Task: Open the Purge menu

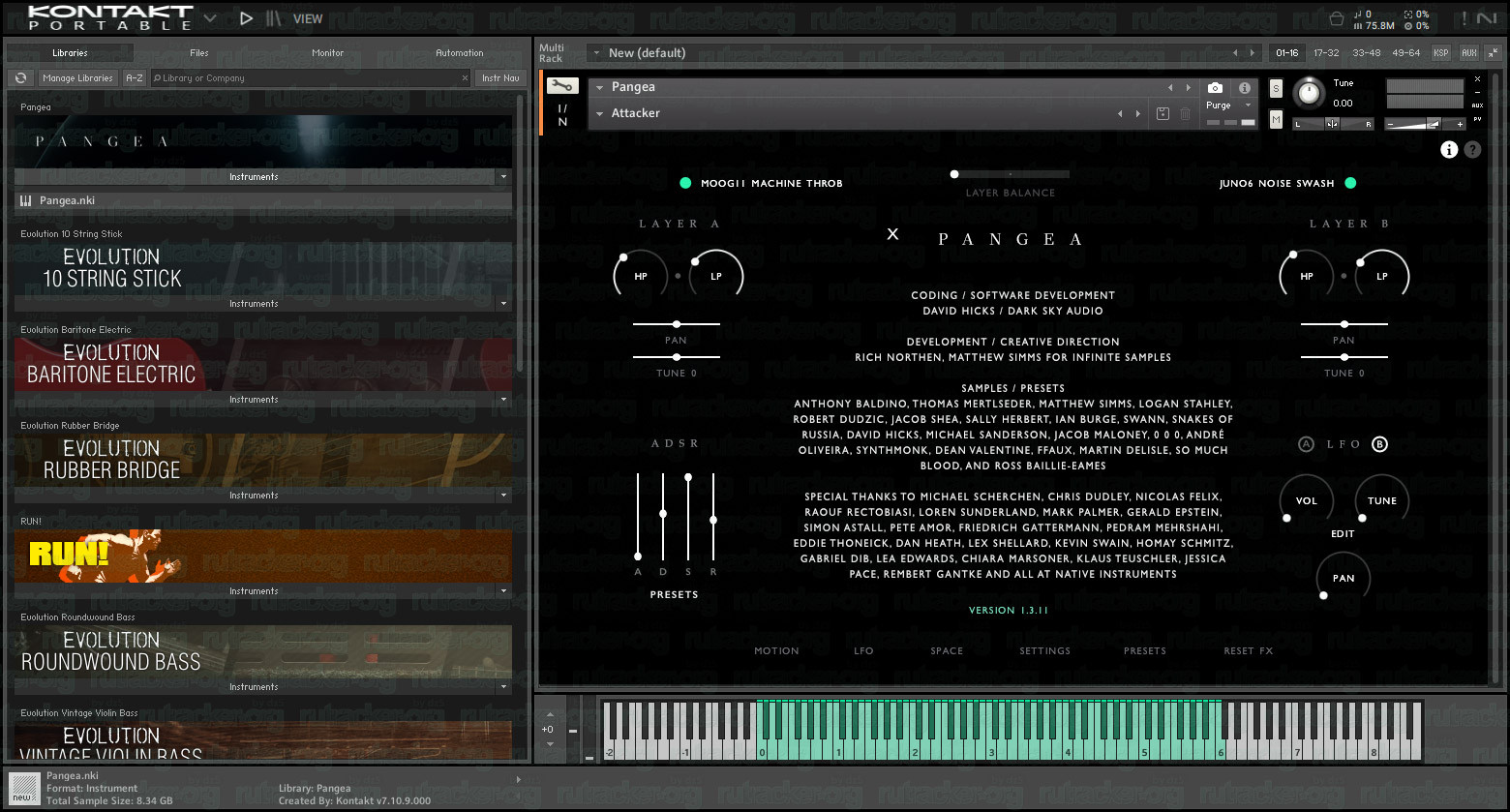Action: coord(1229,105)
